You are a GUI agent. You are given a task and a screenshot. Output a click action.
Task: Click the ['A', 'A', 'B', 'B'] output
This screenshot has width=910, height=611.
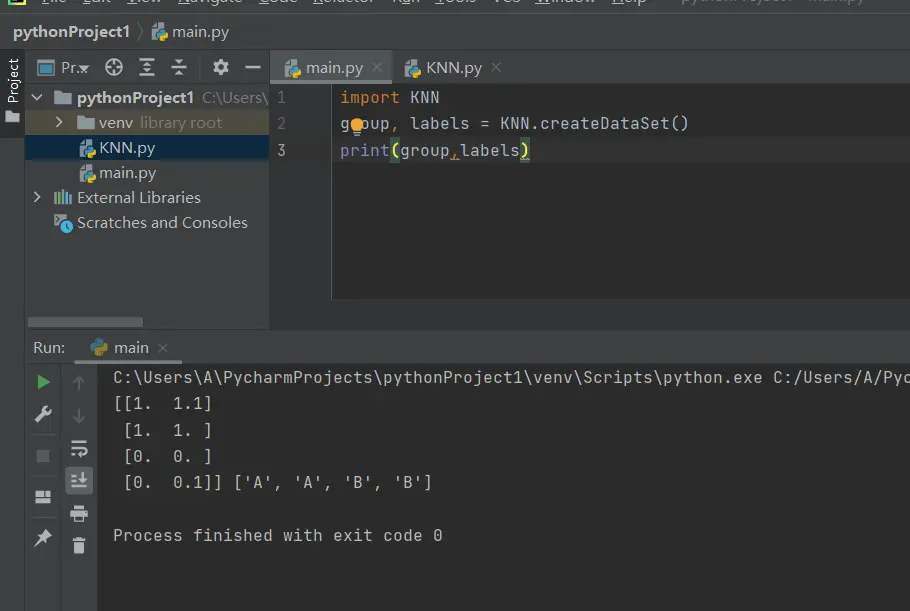tap(333, 483)
